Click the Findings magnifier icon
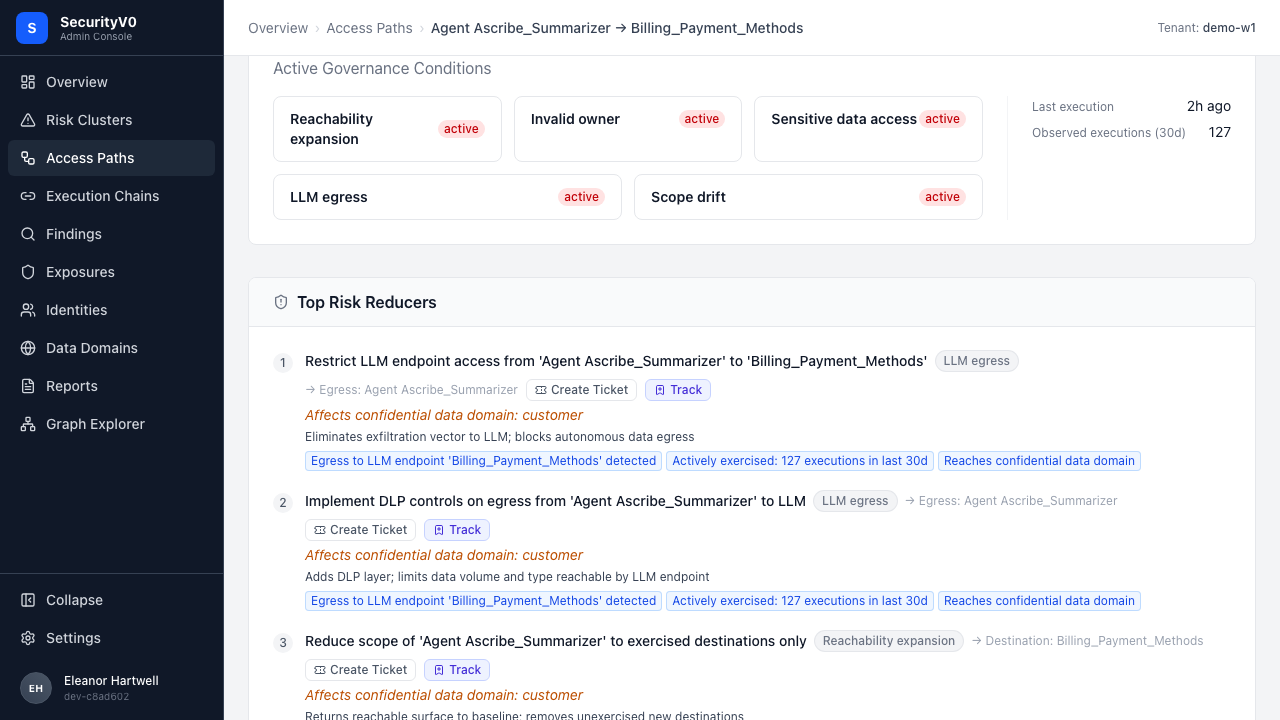1280x720 pixels. [28, 234]
